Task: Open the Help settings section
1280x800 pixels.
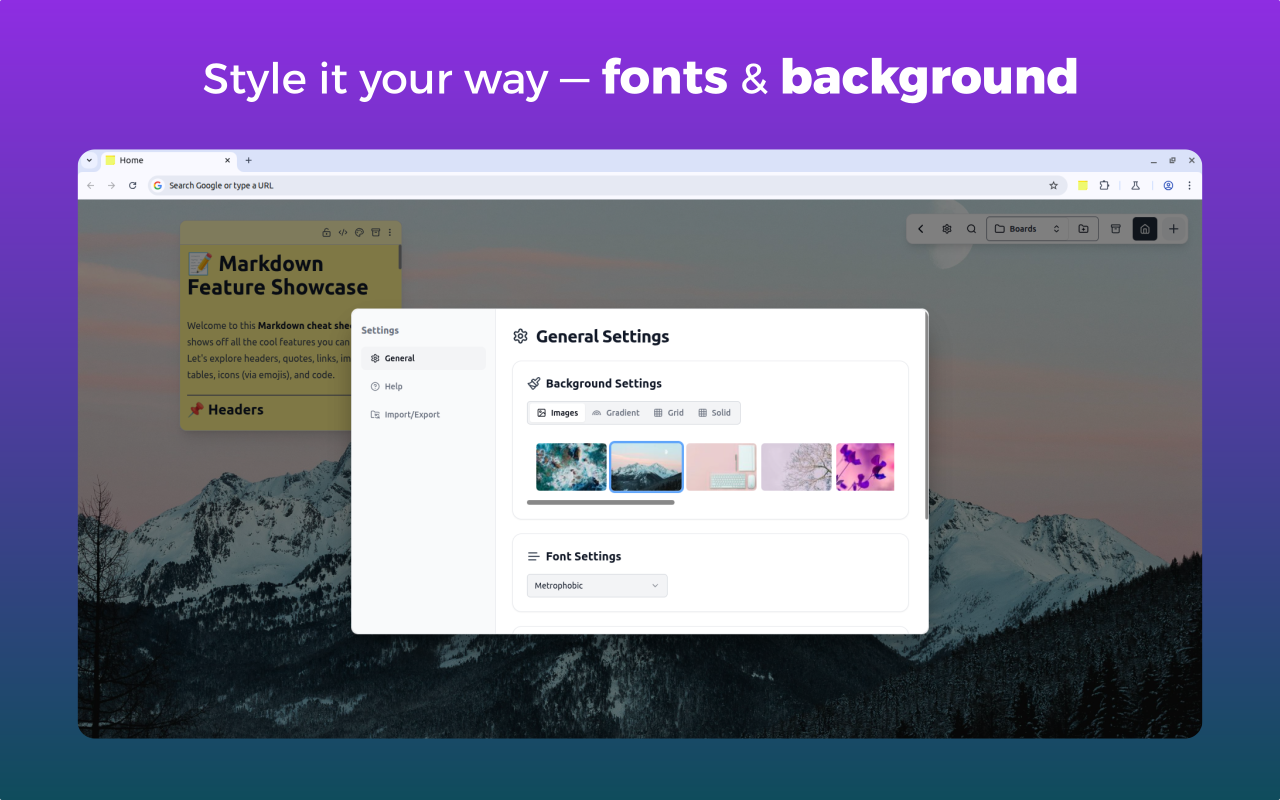Action: (423, 386)
